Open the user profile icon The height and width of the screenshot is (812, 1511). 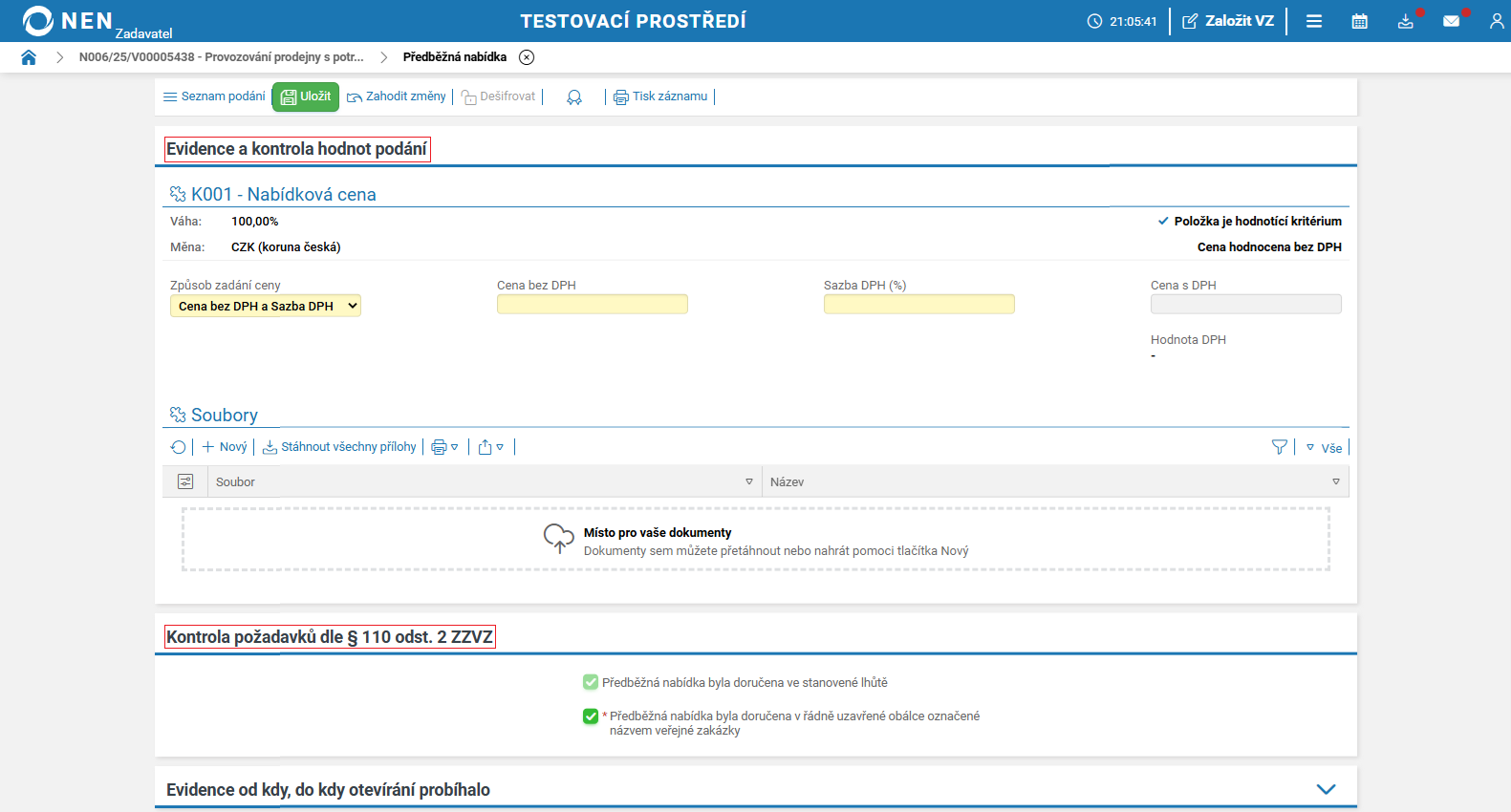coord(1496,21)
